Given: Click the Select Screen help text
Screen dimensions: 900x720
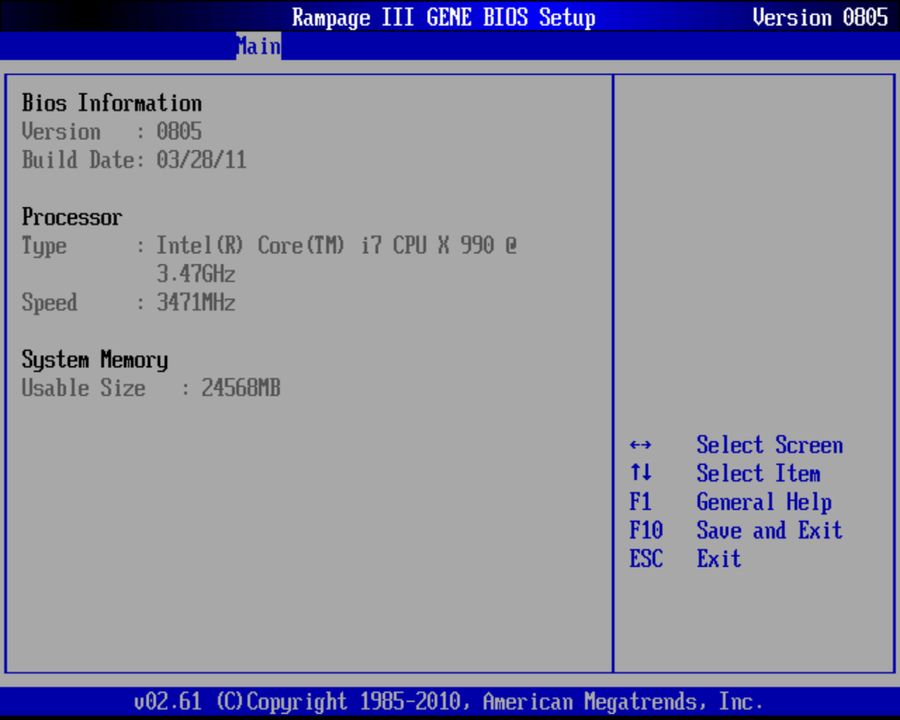Looking at the screenshot, I should point(770,445).
